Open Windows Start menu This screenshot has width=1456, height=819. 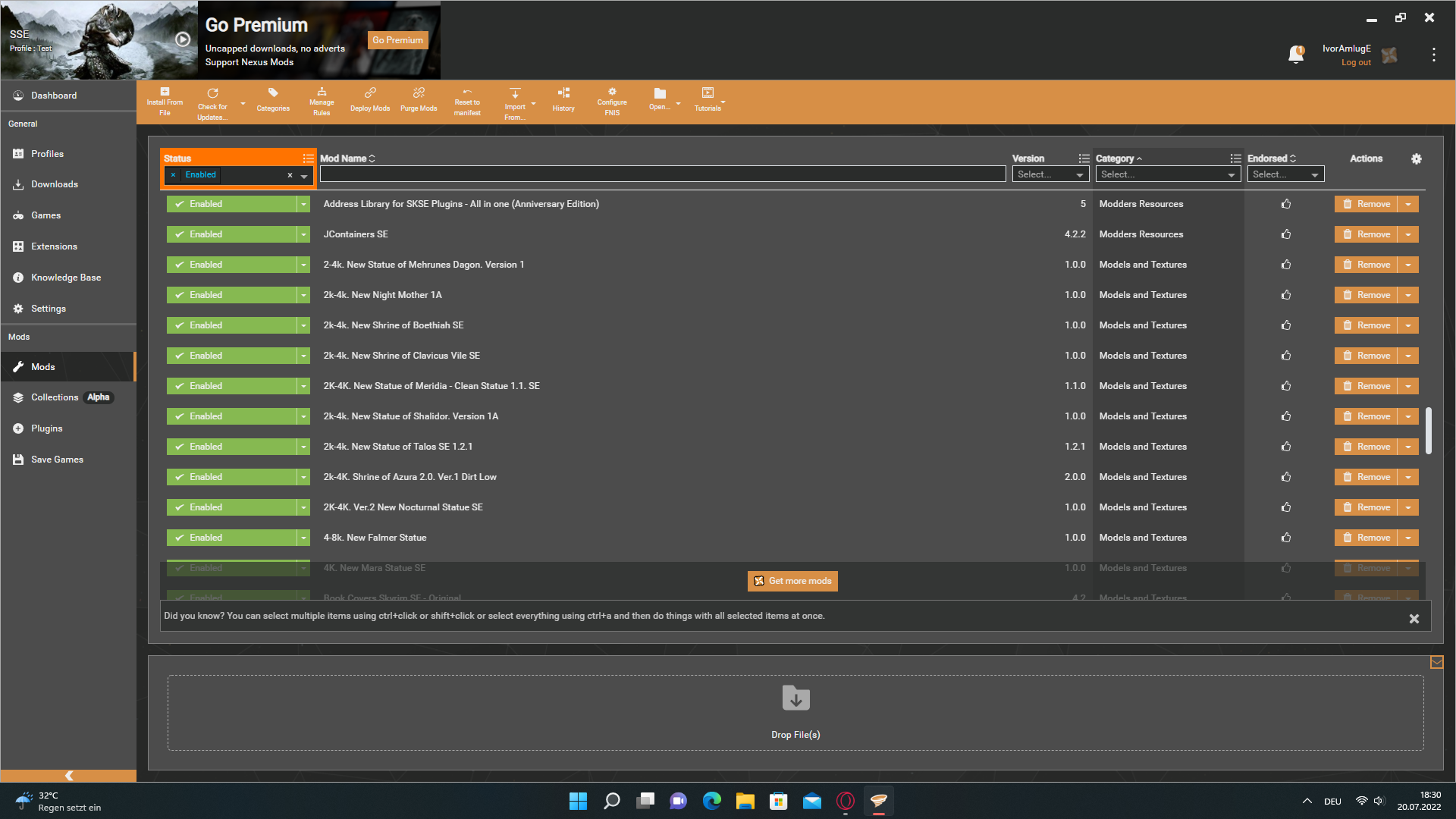pos(578,801)
